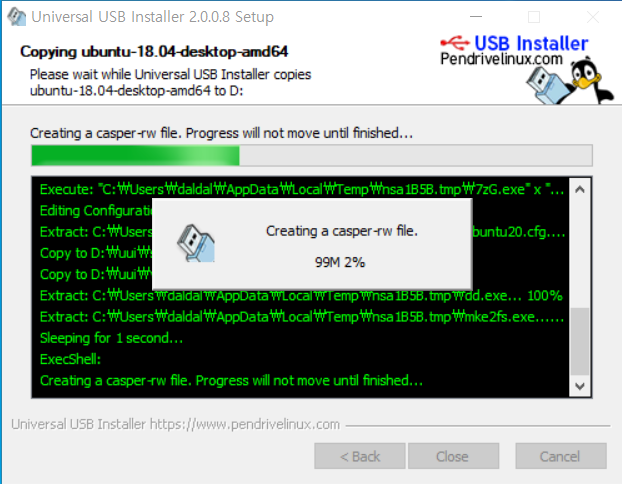Click the 99M 2% popup text
622x484 pixels.
340,262
